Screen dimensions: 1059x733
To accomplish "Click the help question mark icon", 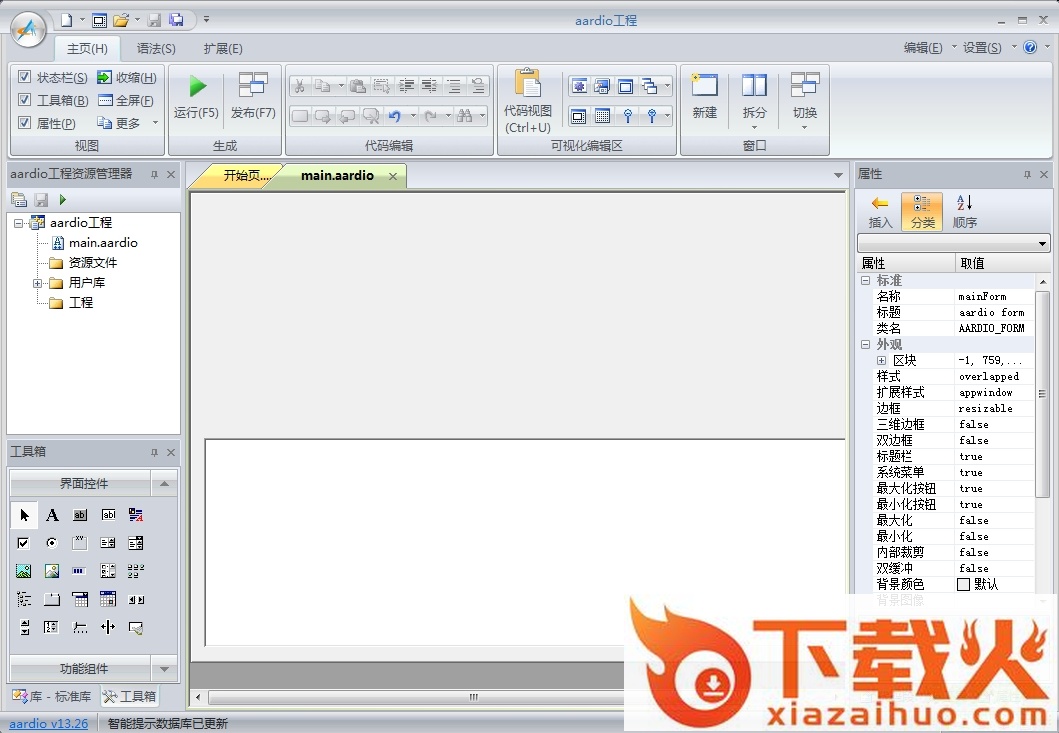I will tap(1030, 47).
